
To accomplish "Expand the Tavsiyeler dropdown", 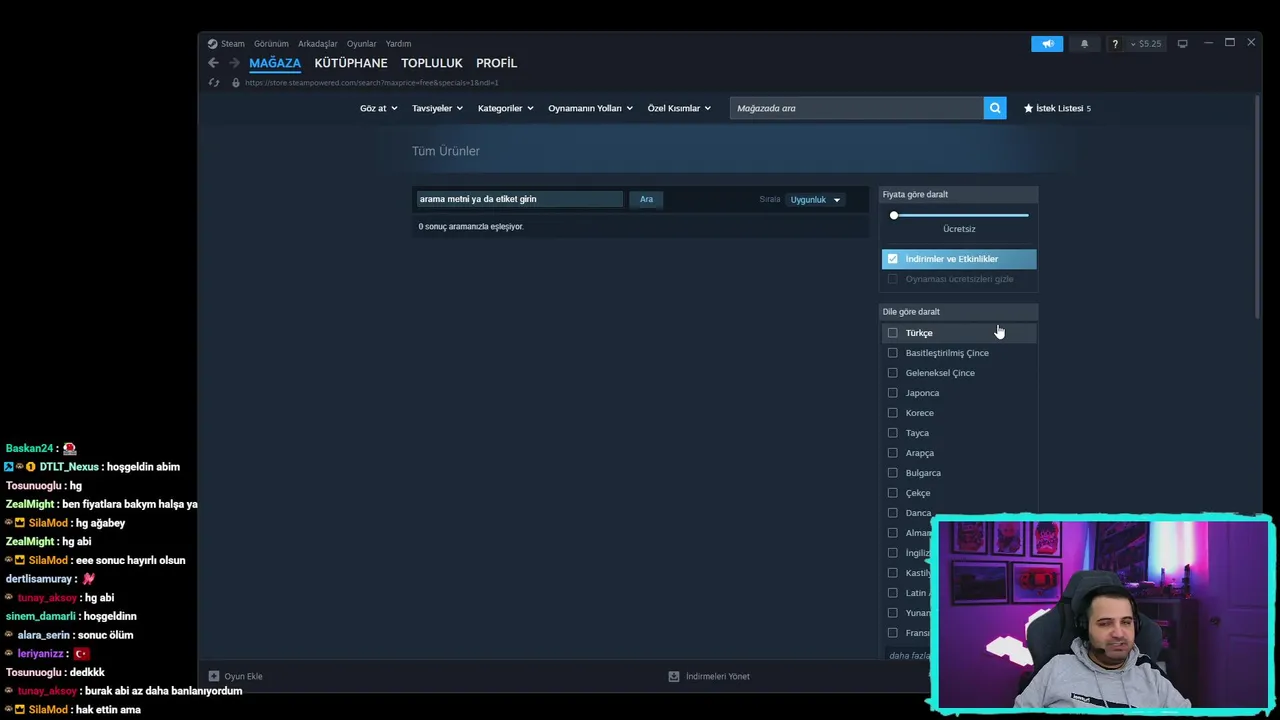I will 438,108.
